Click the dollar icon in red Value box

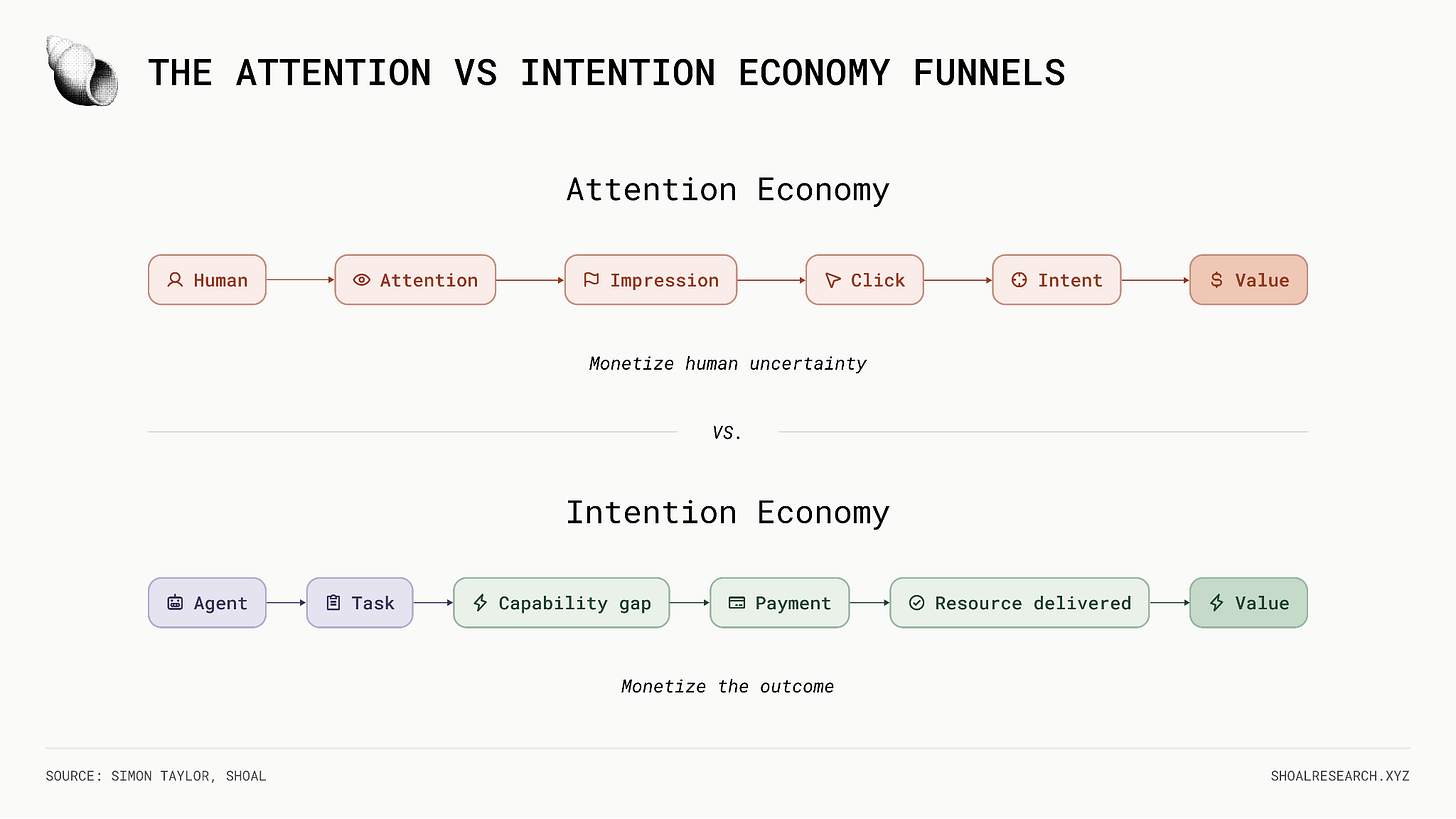(1216, 280)
